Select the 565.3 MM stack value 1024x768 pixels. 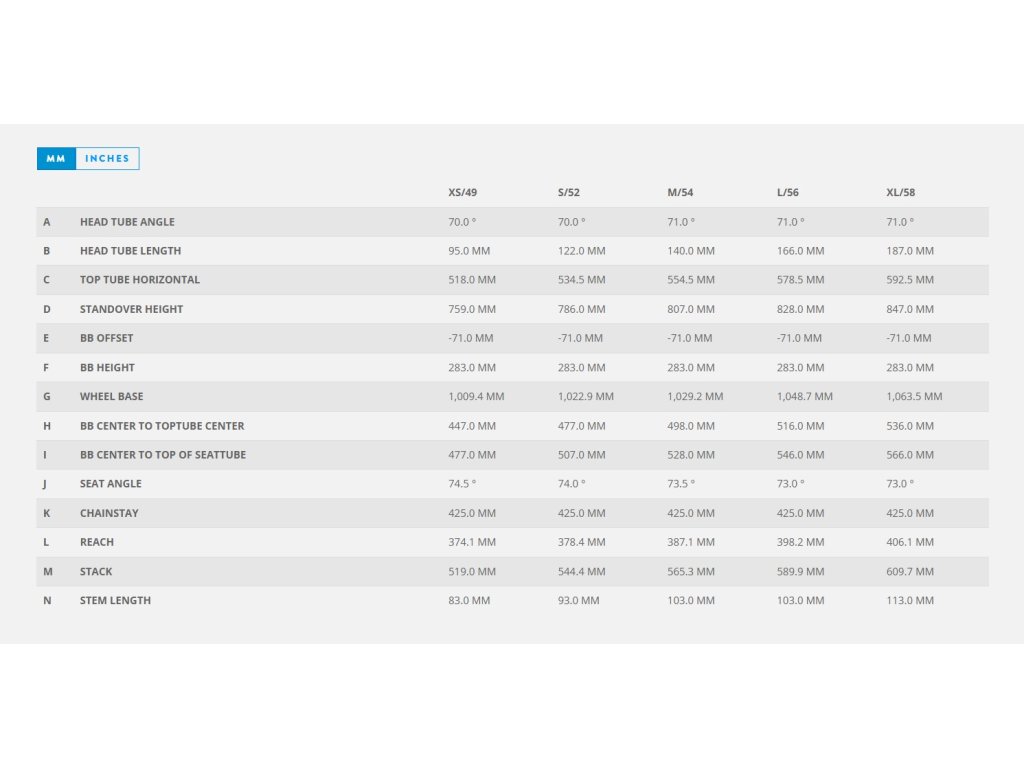click(691, 571)
